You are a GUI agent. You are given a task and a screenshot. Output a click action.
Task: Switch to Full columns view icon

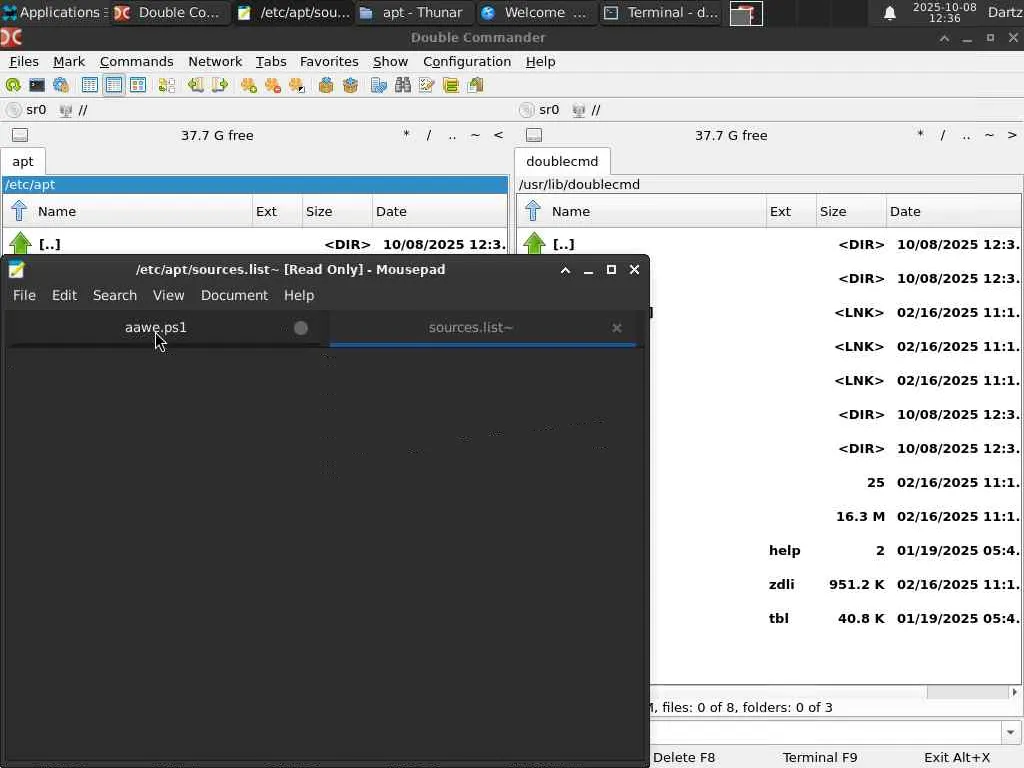(114, 85)
